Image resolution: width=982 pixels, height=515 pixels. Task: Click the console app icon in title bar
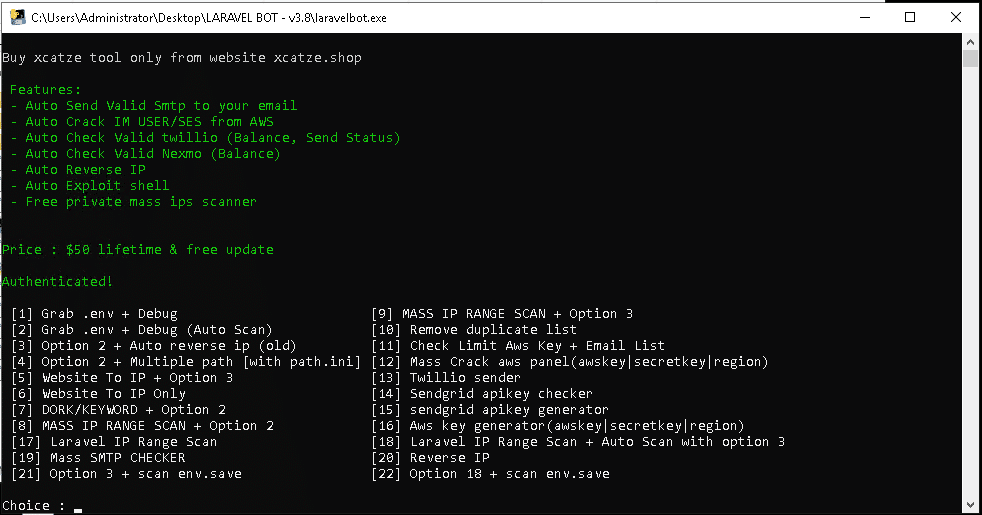[x=16, y=17]
